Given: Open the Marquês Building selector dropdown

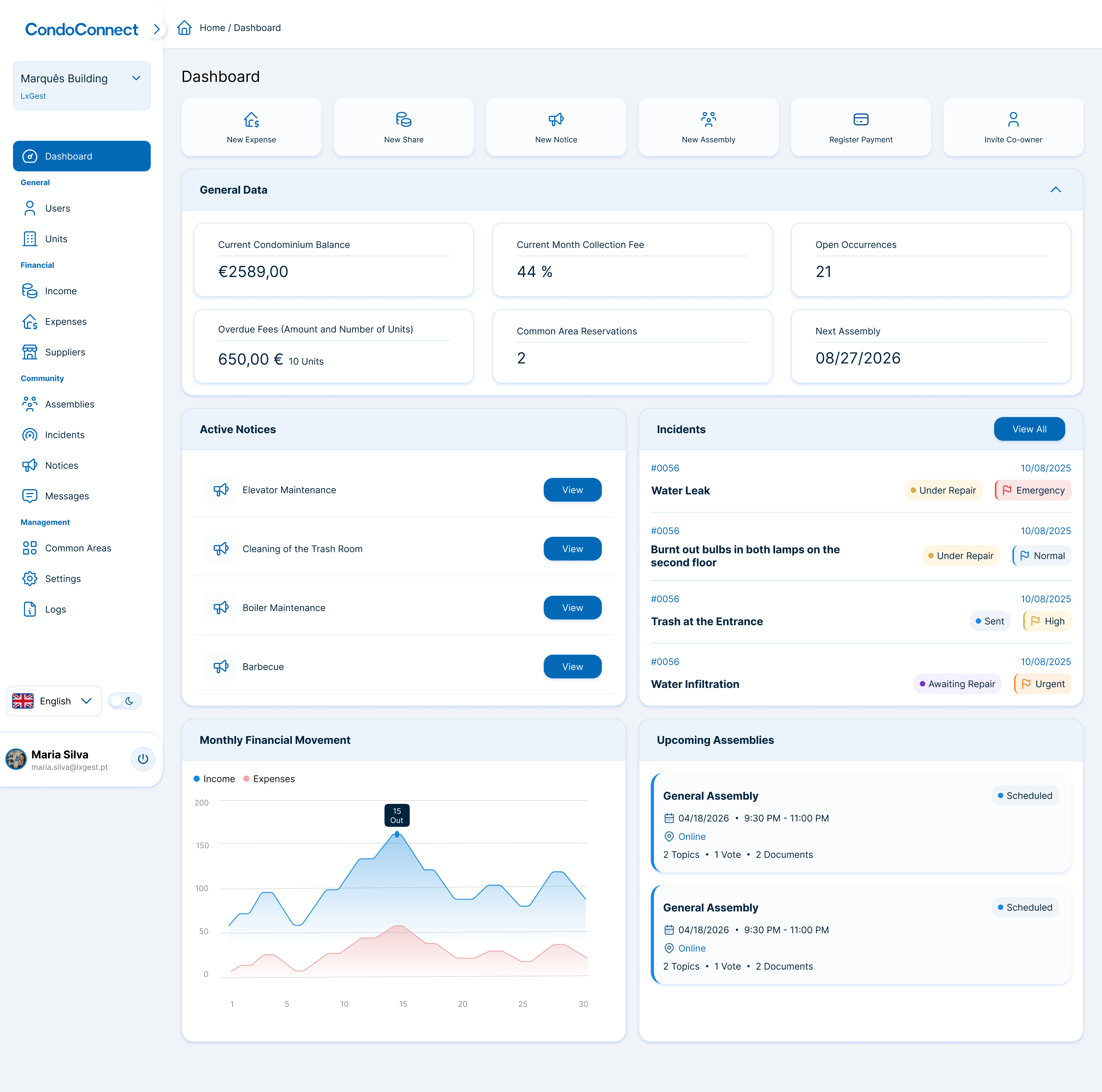Looking at the screenshot, I should (x=82, y=86).
